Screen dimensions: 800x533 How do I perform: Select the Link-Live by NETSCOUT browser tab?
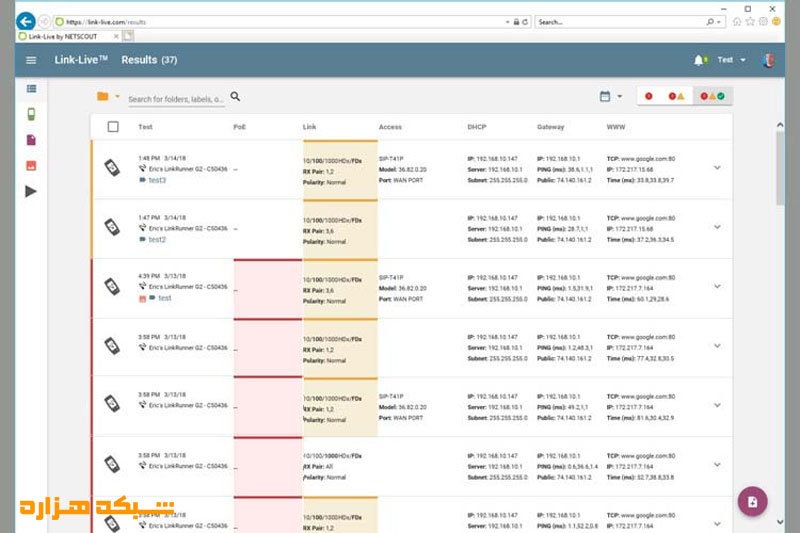coord(67,36)
